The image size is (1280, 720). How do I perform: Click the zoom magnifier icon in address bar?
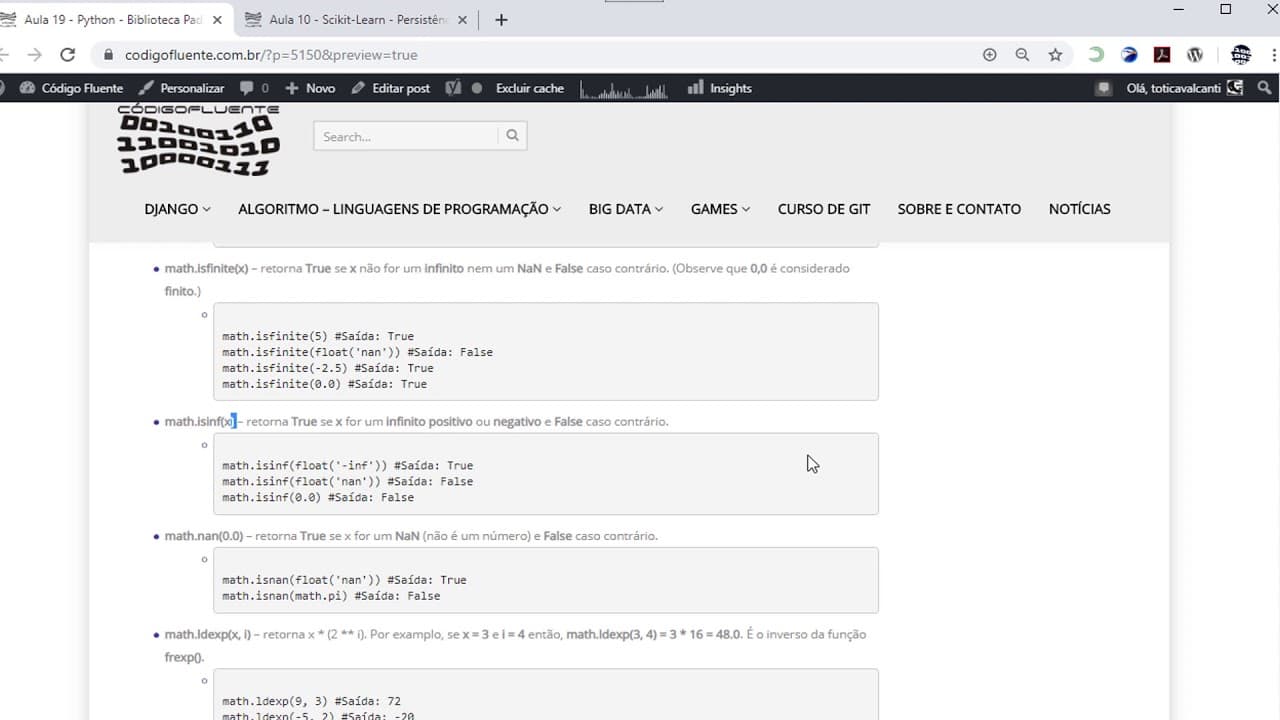[x=1022, y=55]
